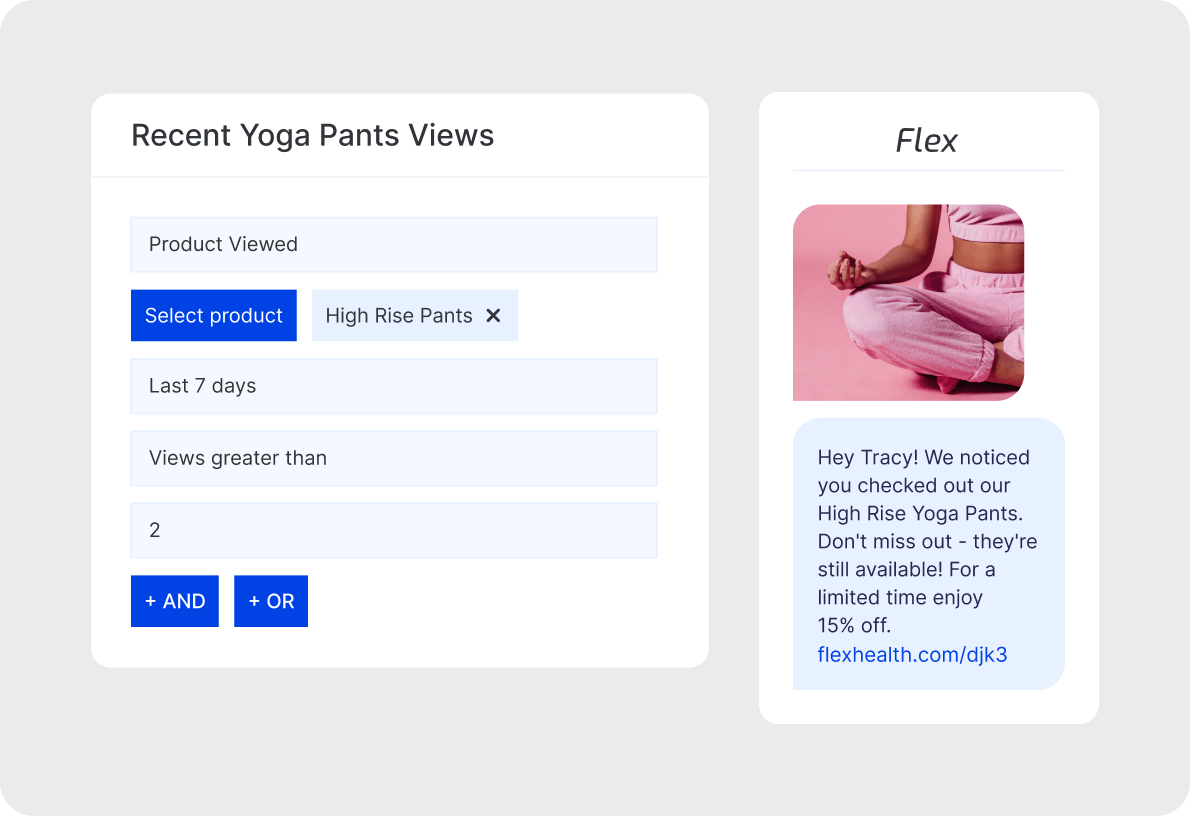Remove the High Rise Pants tag
The image size is (1190, 816).
(x=493, y=315)
